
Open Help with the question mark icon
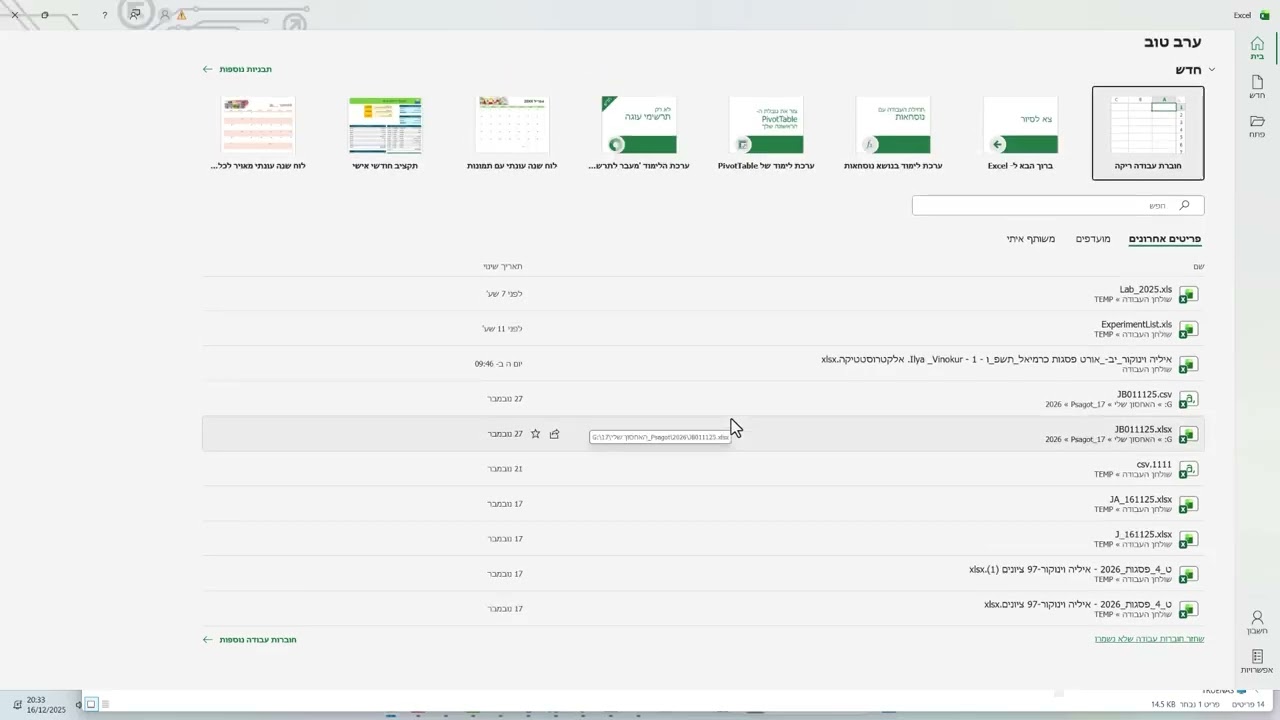[105, 15]
